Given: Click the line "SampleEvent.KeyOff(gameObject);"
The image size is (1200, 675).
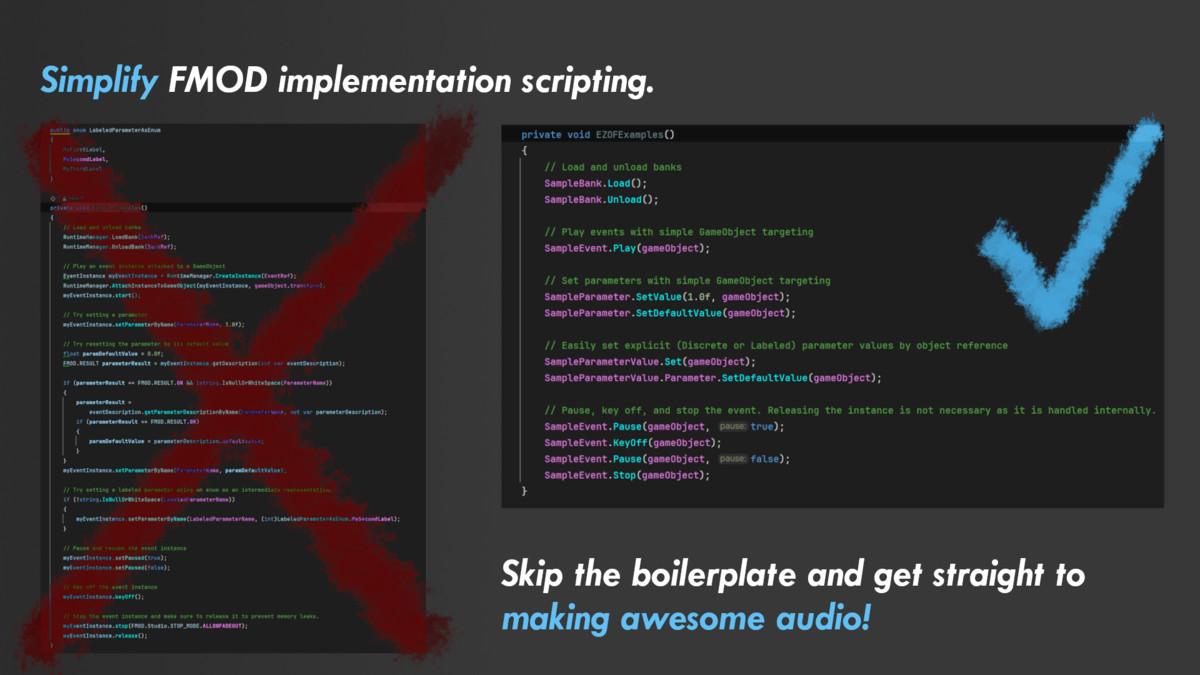Looking at the screenshot, I should [x=633, y=443].
